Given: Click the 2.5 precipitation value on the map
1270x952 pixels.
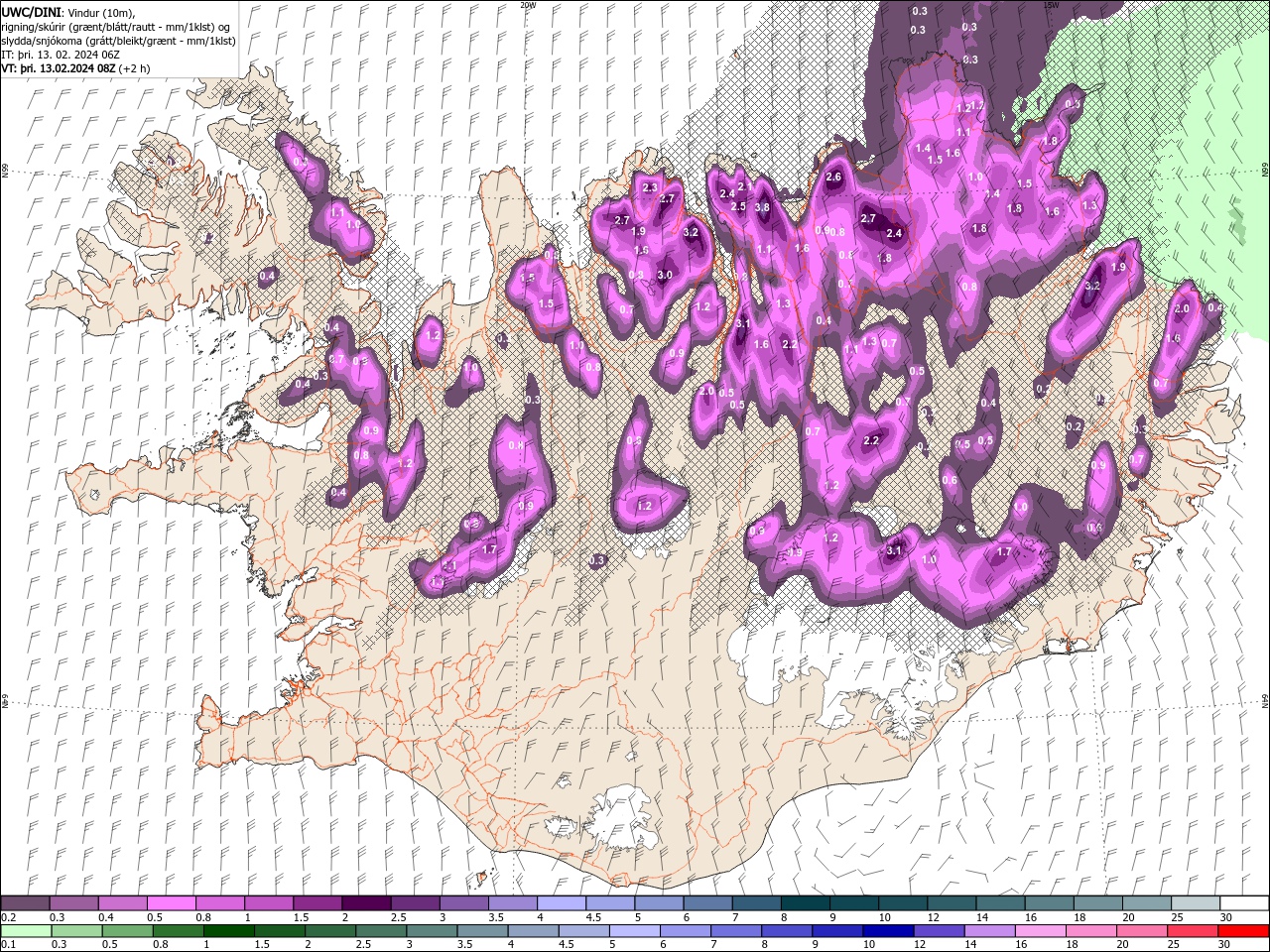Looking at the screenshot, I should (737, 206).
